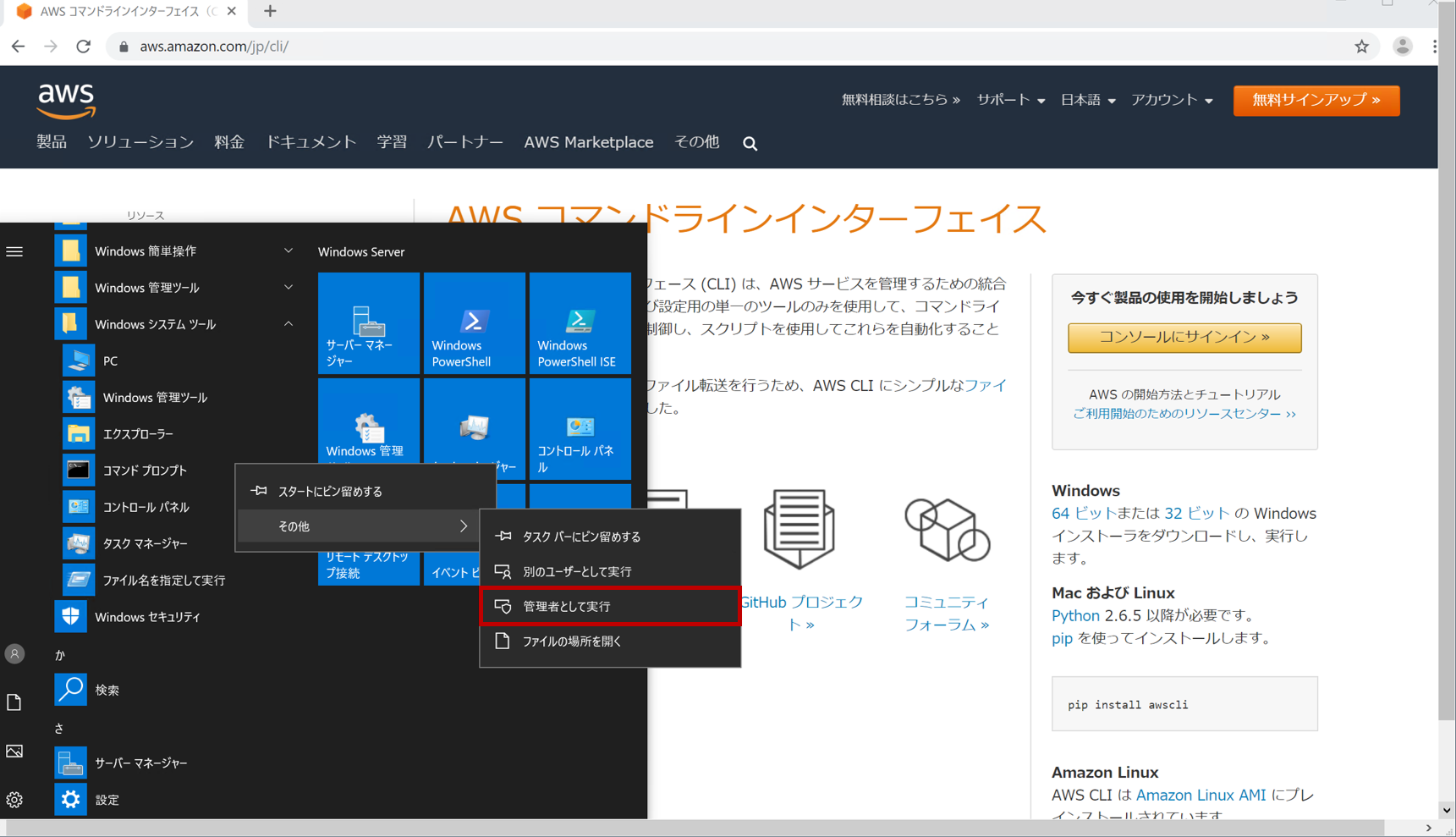The height and width of the screenshot is (837, 1456).
Task: Open a new browser tab
Action: 270,11
